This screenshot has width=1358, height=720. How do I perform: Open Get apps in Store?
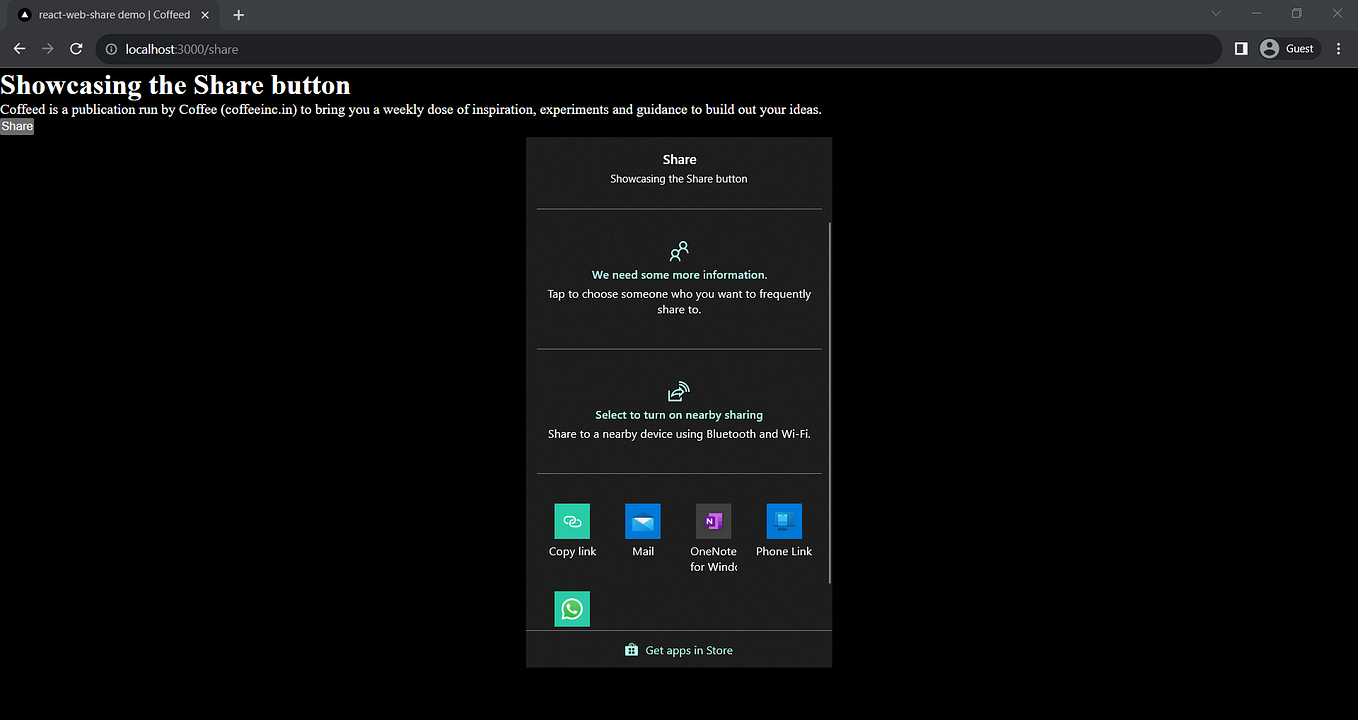[x=678, y=650]
